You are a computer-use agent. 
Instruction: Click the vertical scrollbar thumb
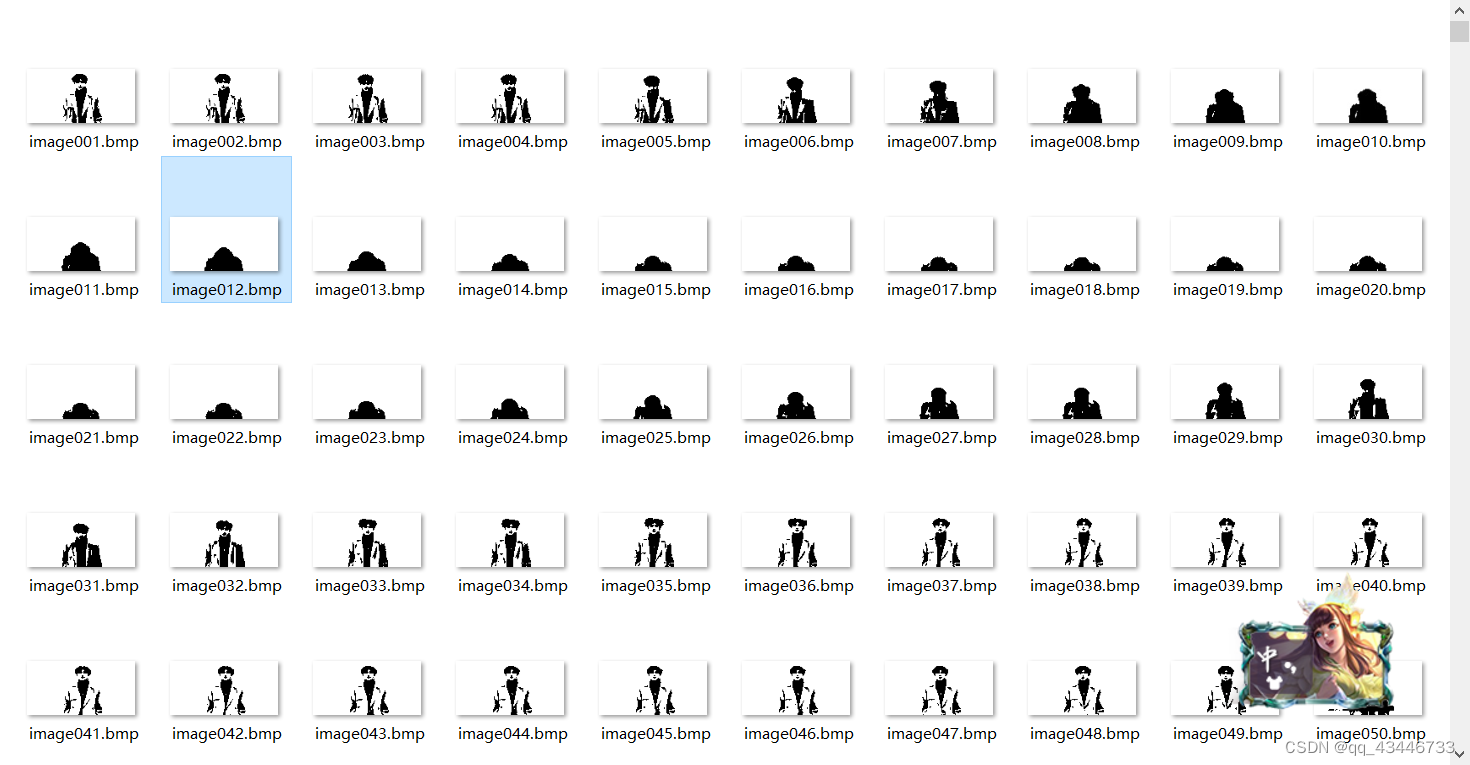(1459, 31)
